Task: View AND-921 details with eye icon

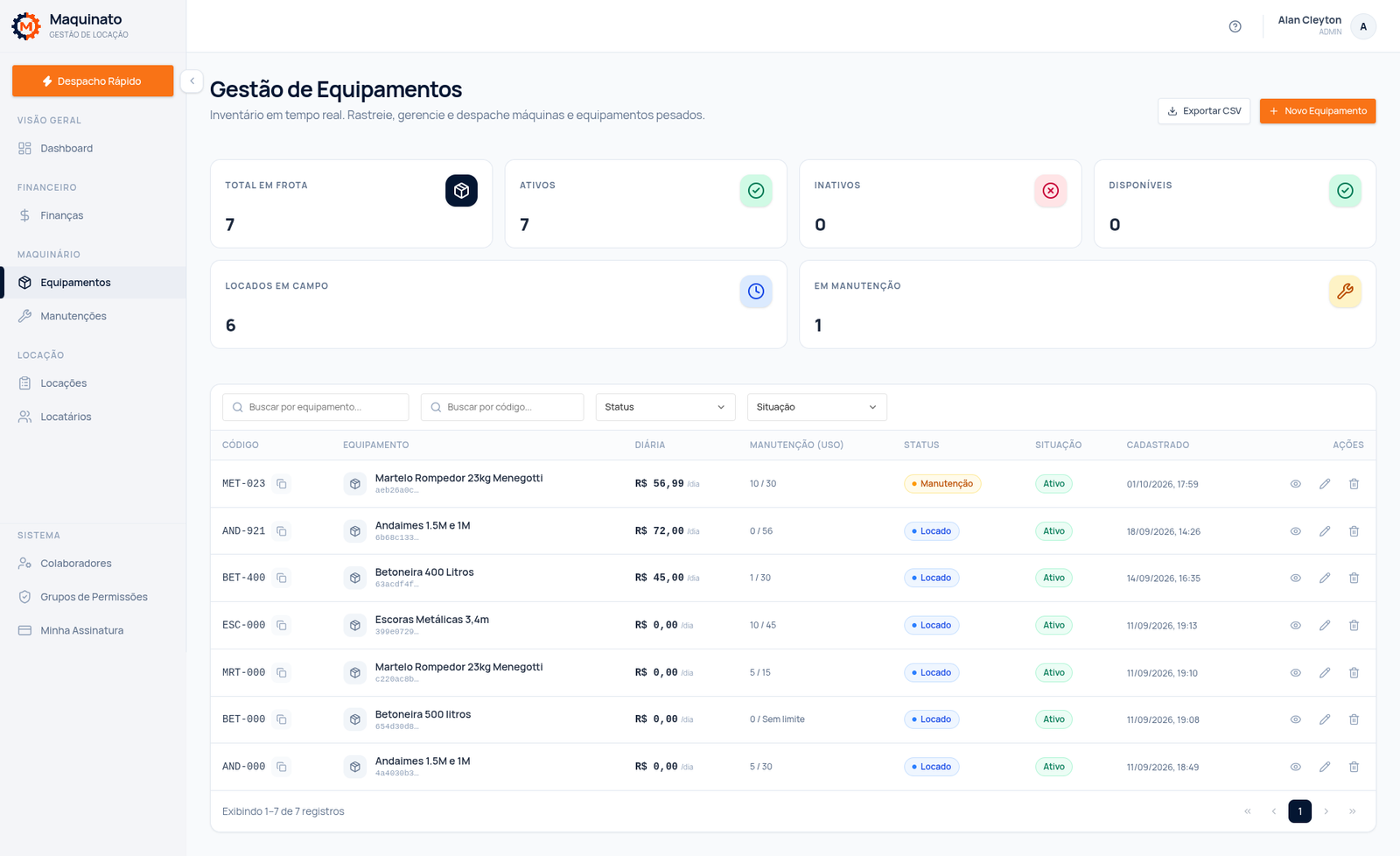Action: (x=1296, y=531)
